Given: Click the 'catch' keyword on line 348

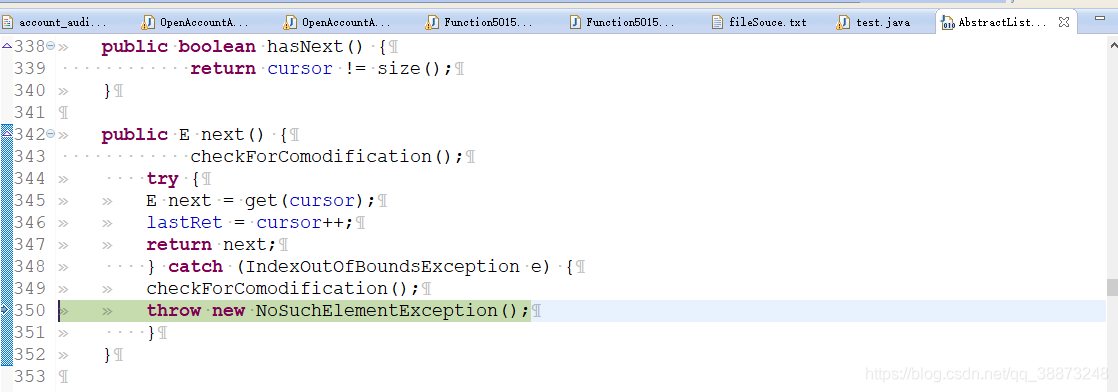Looking at the screenshot, I should pos(195,267).
